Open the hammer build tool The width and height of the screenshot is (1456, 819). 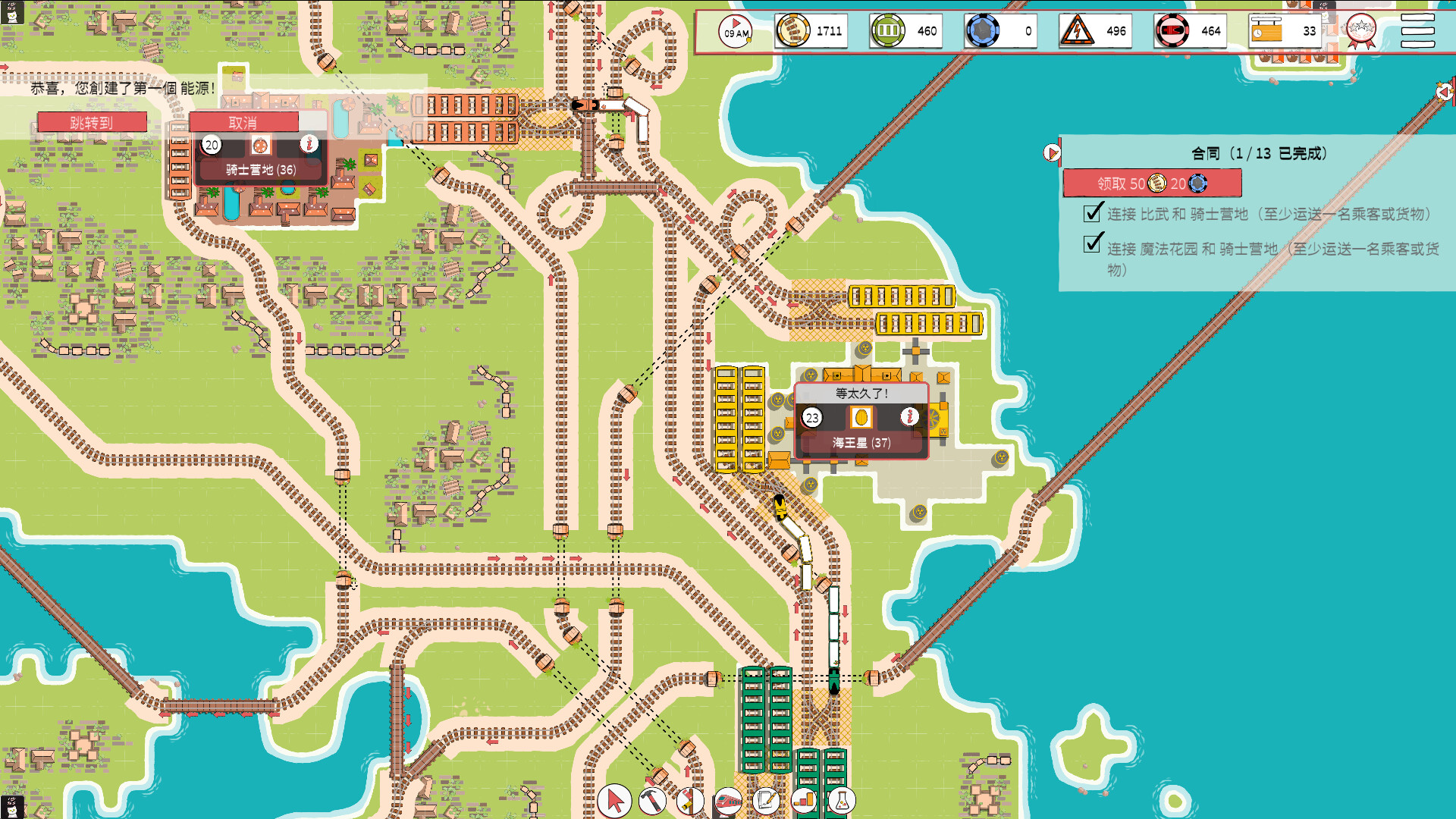point(653,800)
